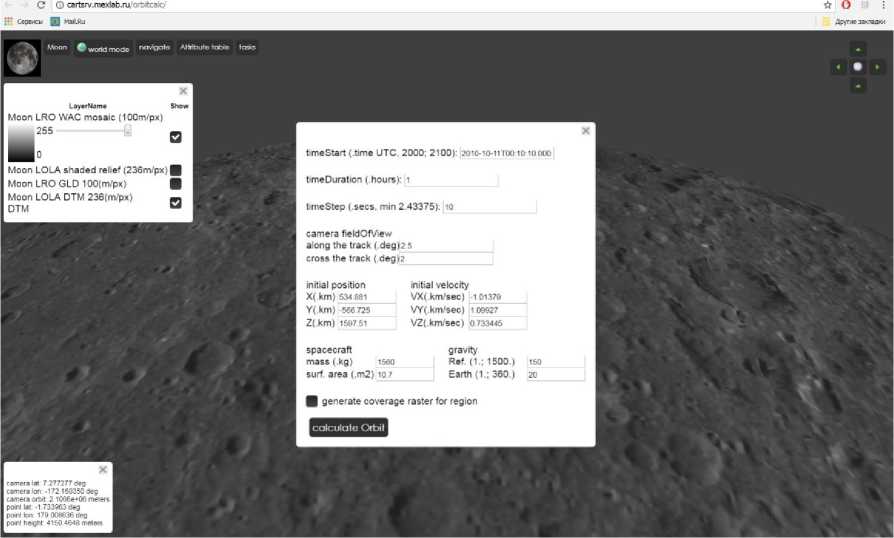
Task: Close the layers panel
Action: [183, 91]
